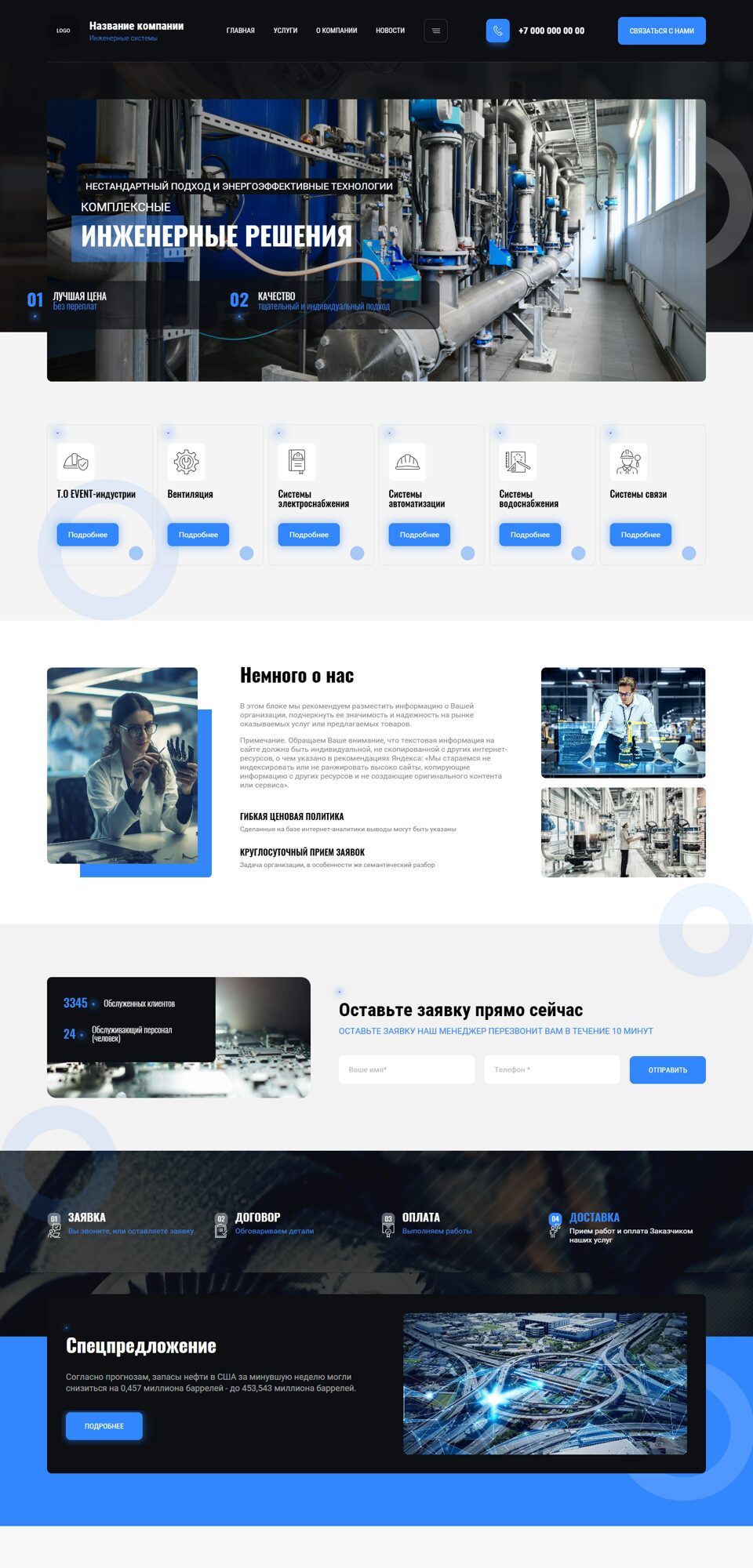Click the ДОСТАВКА step title
The width and height of the screenshot is (753, 1568).
pos(595,1218)
